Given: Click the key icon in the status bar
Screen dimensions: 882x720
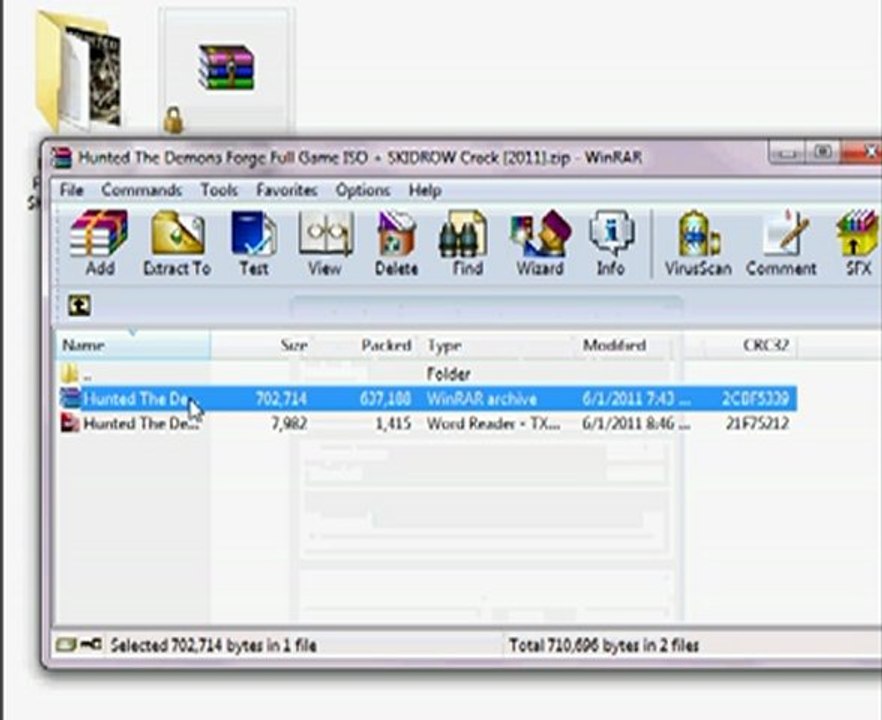Looking at the screenshot, I should click(91, 645).
